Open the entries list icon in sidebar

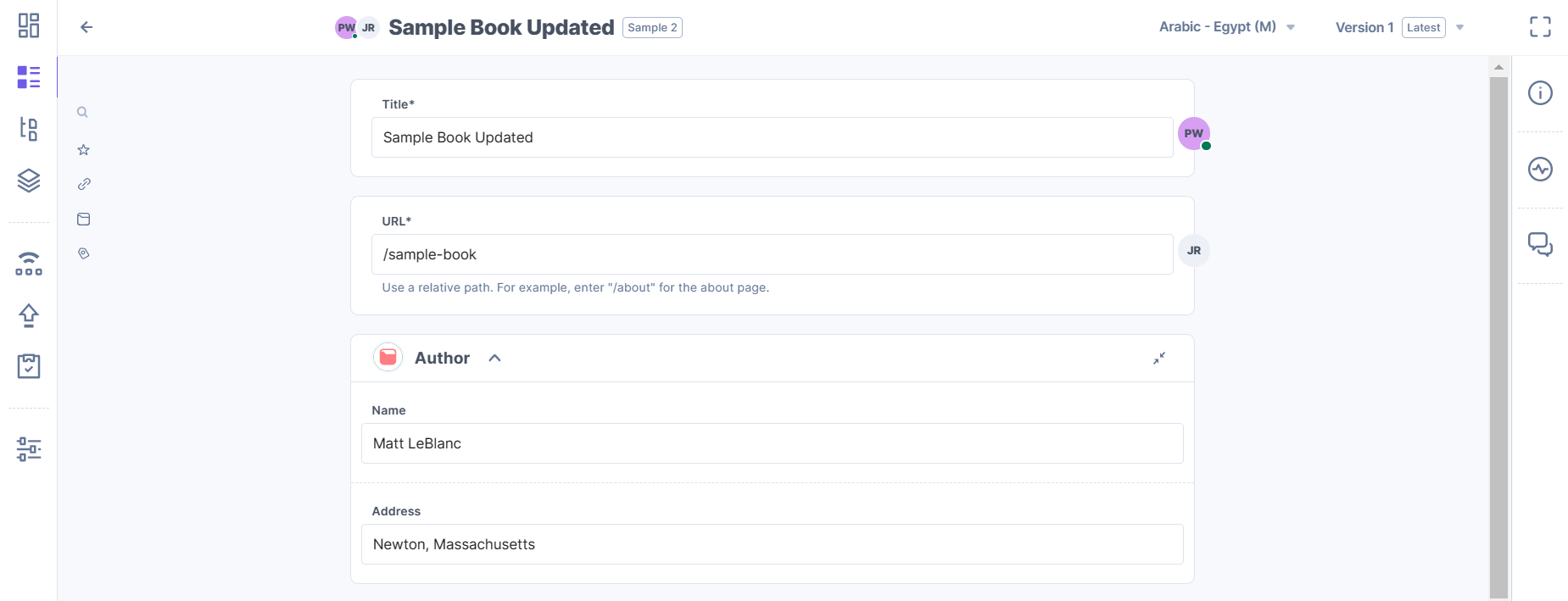tap(29, 77)
